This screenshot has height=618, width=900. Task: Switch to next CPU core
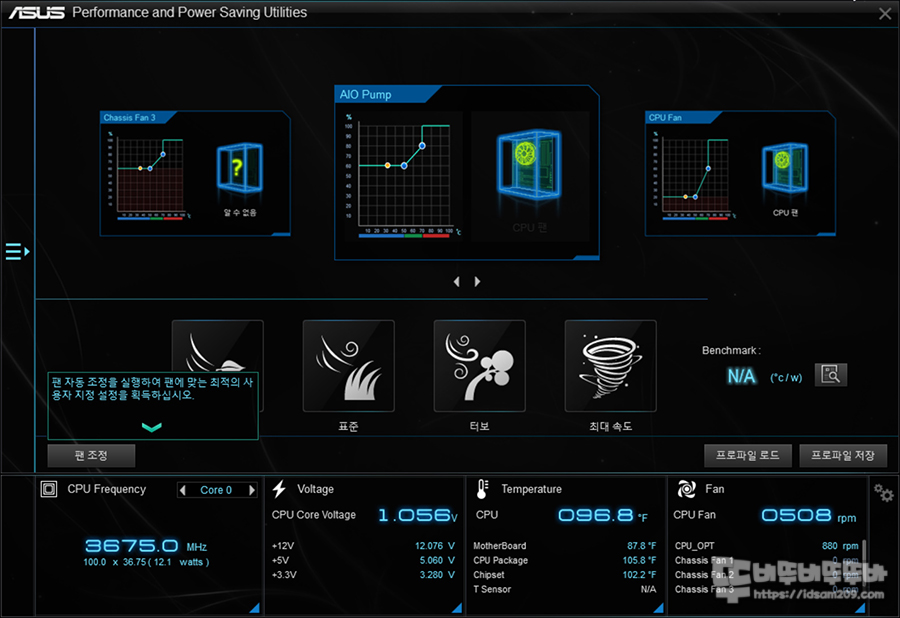click(x=251, y=490)
